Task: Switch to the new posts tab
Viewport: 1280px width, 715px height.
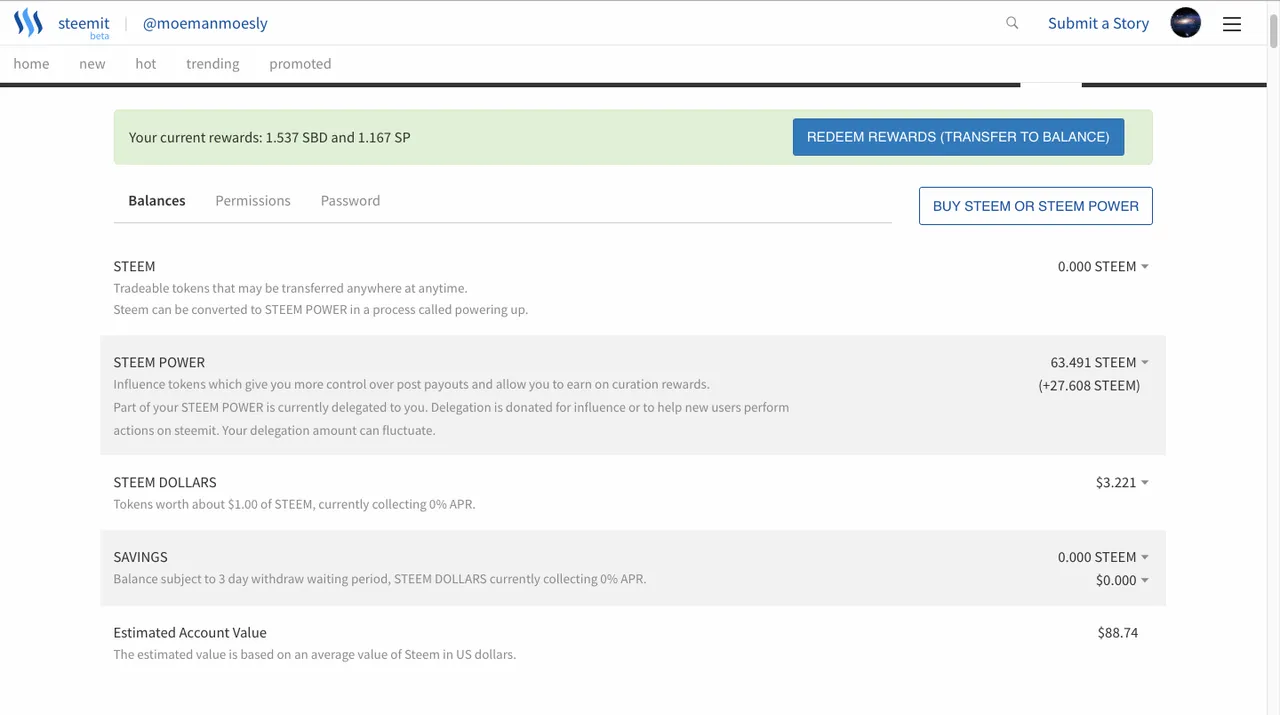Action: (x=92, y=63)
